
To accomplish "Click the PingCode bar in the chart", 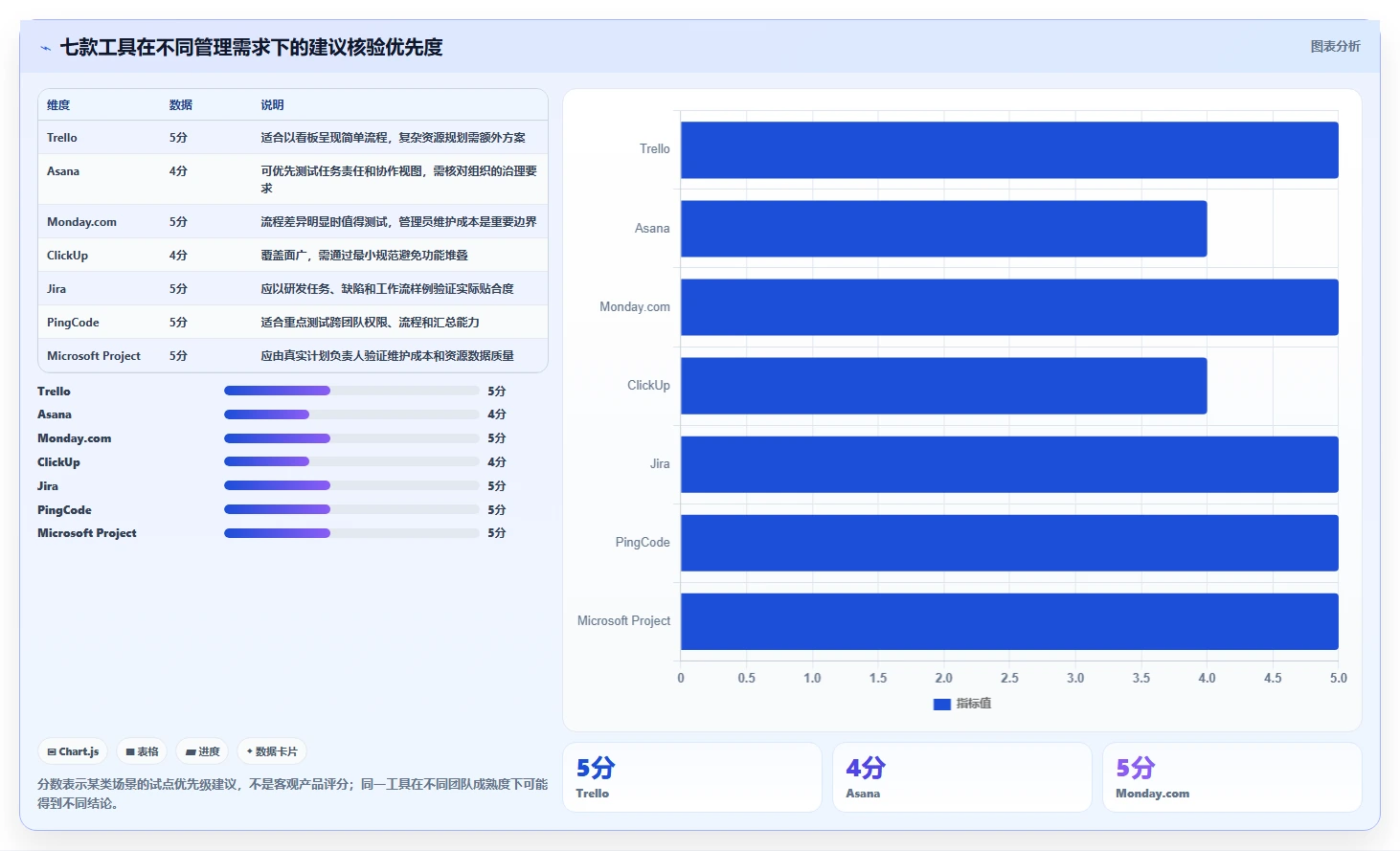I will 1009,543.
